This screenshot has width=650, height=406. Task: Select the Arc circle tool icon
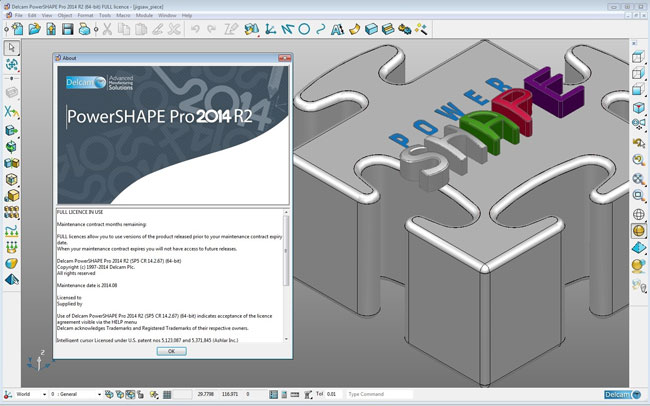click(x=304, y=29)
